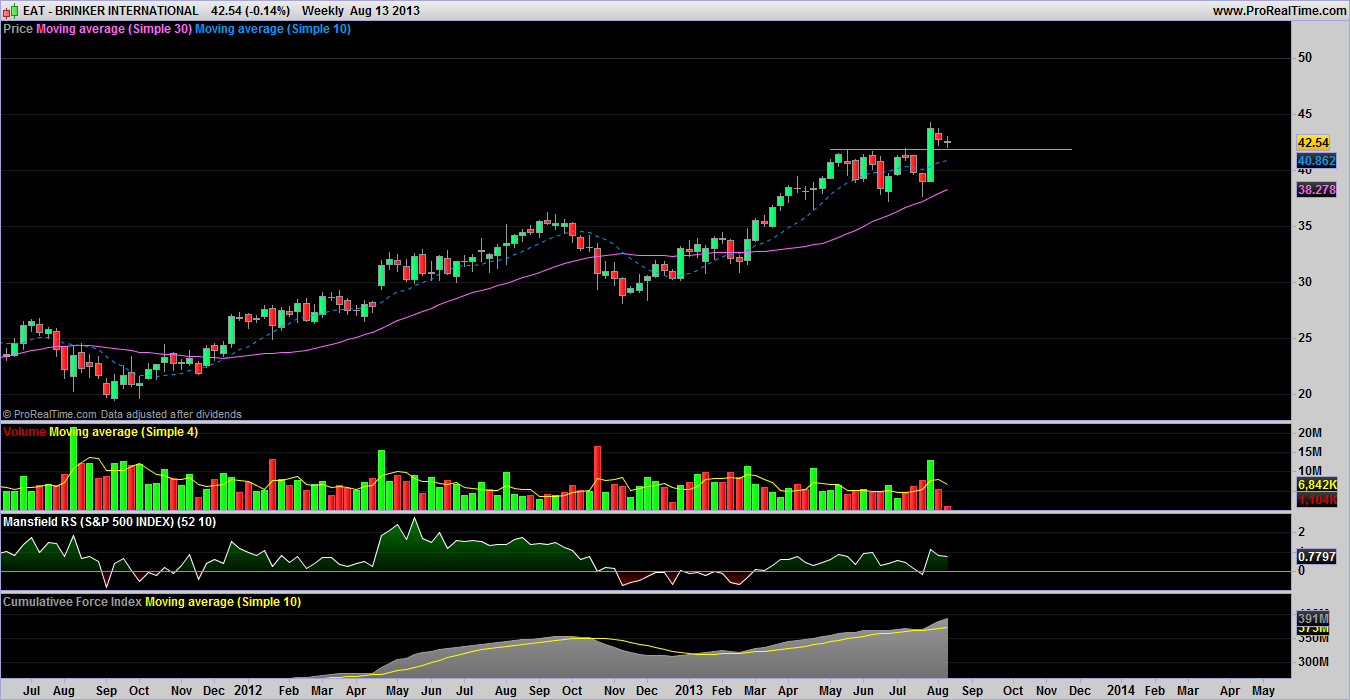Click the www.ProRealTime.com link
Screen dimensions: 1350x700
pyautogui.click(x=1279, y=10)
